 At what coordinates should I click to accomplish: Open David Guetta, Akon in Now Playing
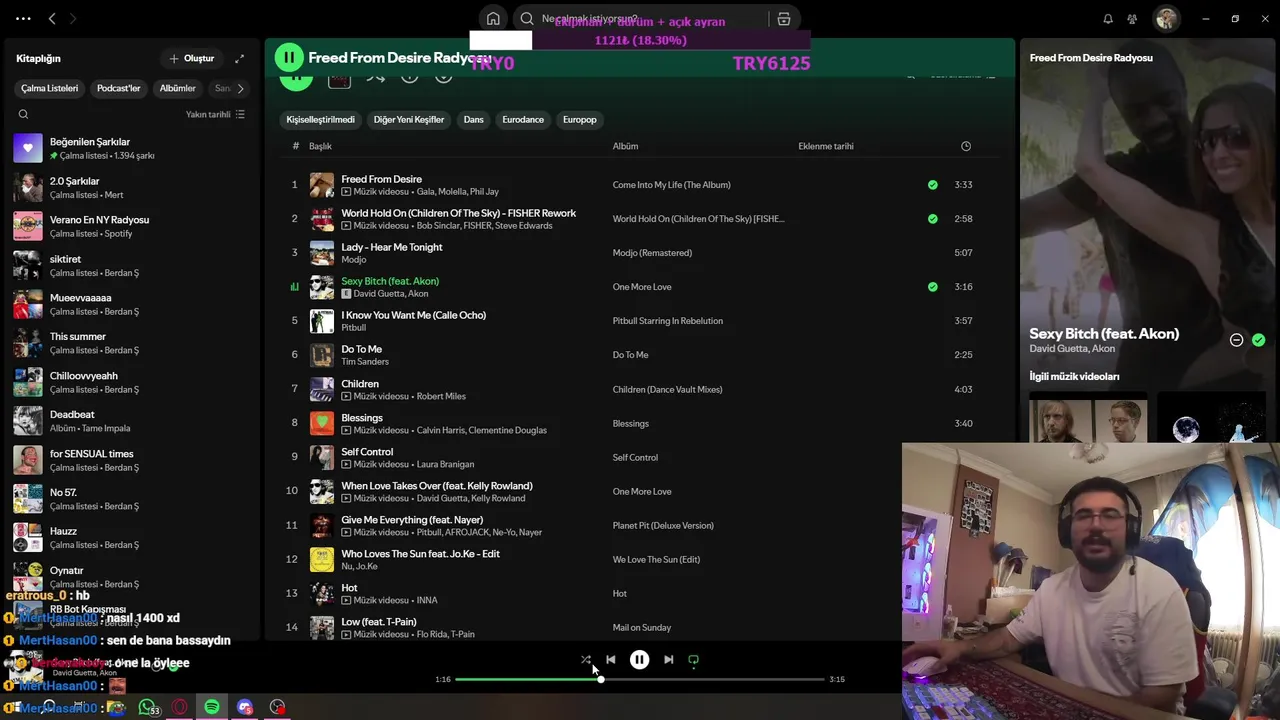(x=1072, y=349)
